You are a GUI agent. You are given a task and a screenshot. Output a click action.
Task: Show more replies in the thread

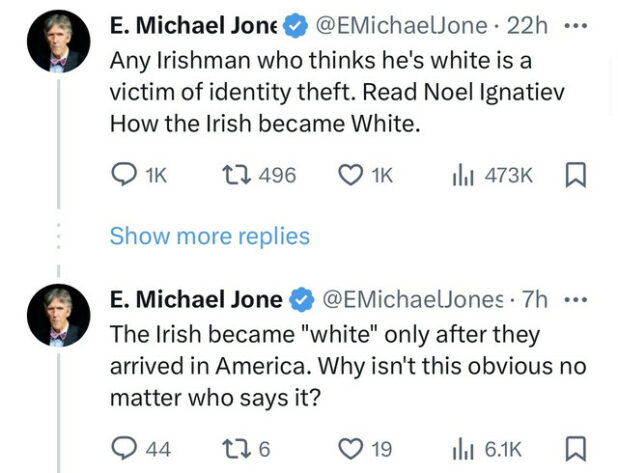coord(209,236)
